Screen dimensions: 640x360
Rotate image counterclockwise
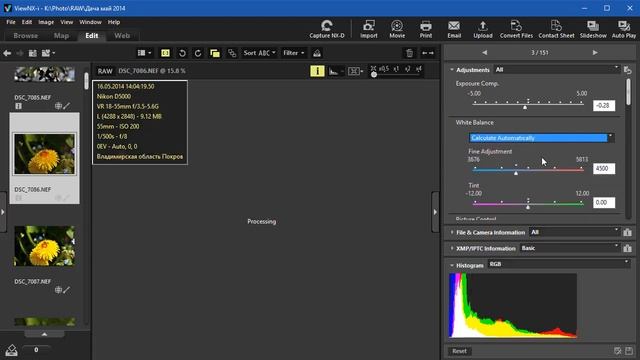coord(182,53)
